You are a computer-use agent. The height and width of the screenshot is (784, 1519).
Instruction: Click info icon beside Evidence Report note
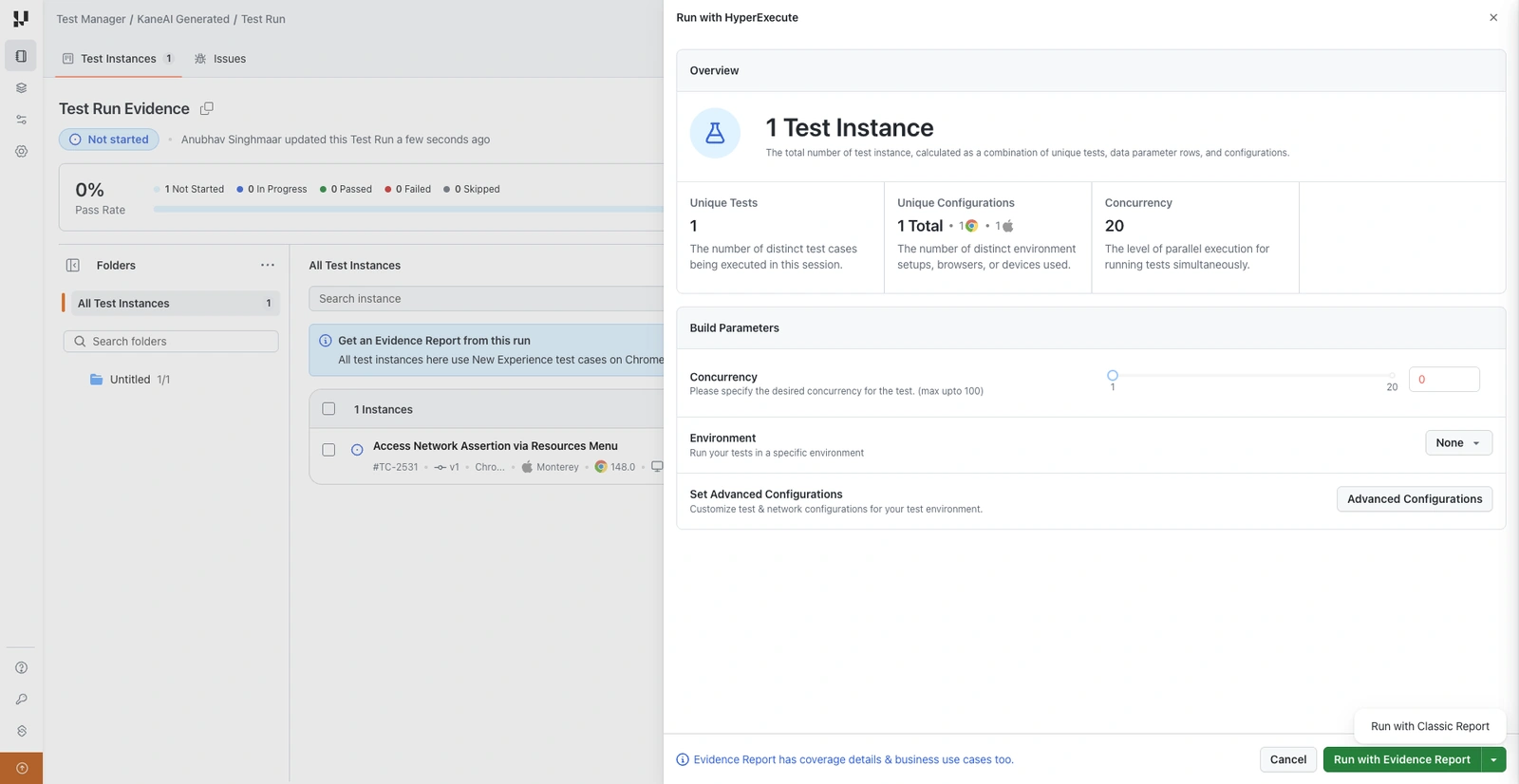pyautogui.click(x=683, y=759)
